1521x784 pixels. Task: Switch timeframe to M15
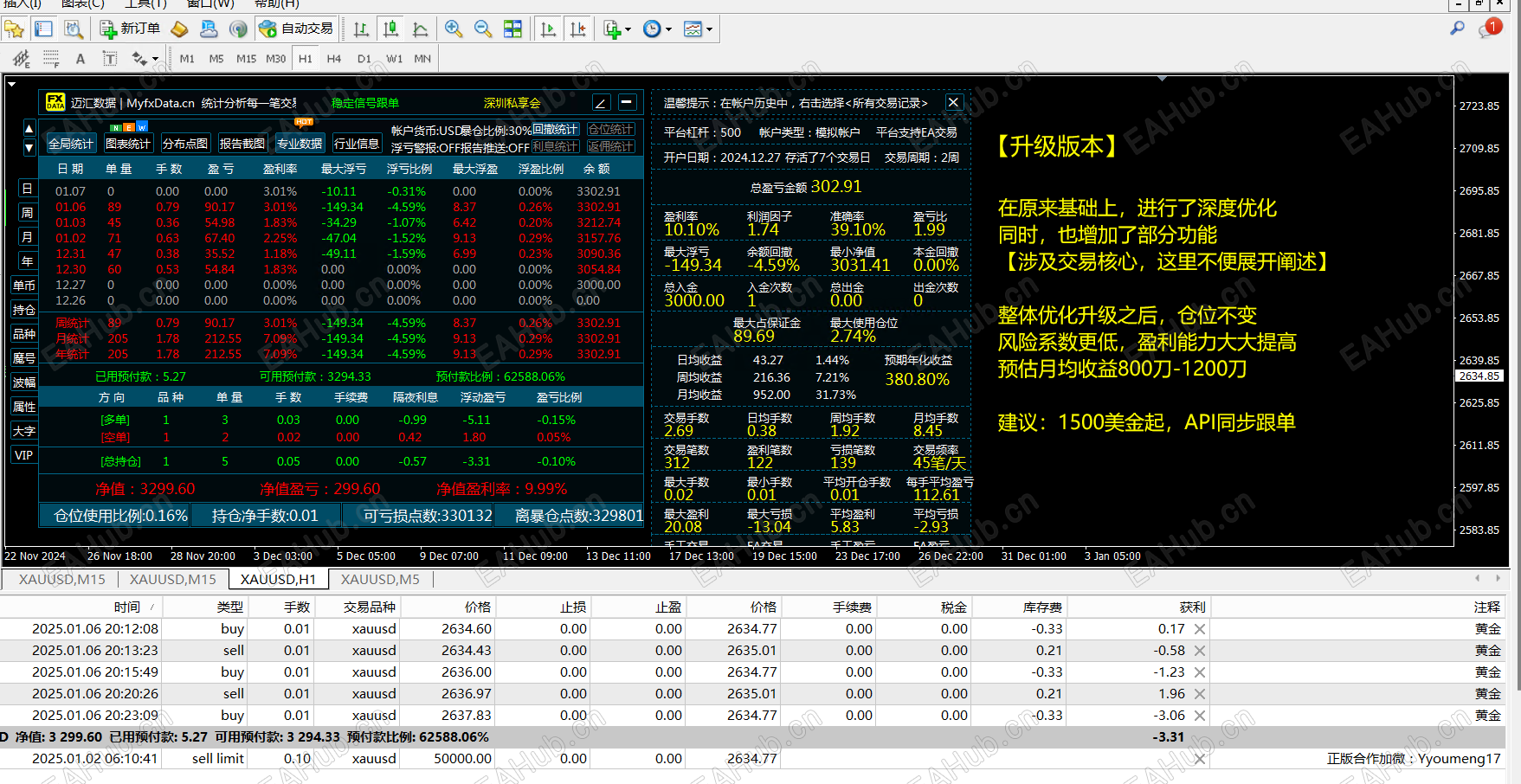[246, 59]
